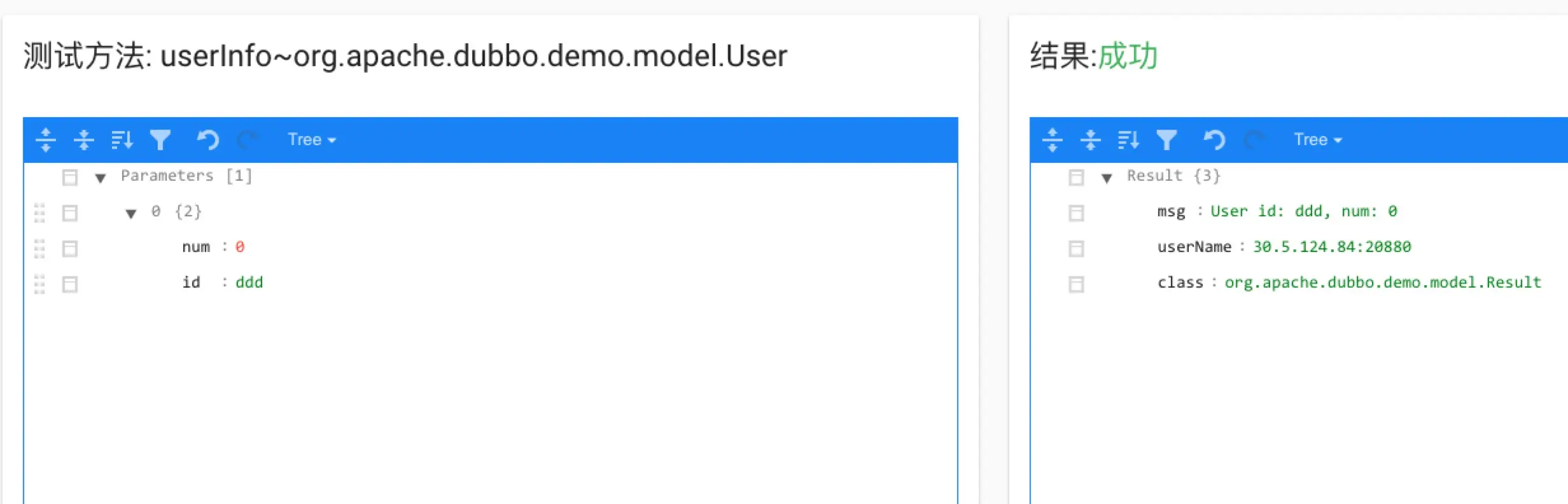Open action menu box beside Parameters row
Viewport: 1568px width, 504px height.
click(x=70, y=177)
